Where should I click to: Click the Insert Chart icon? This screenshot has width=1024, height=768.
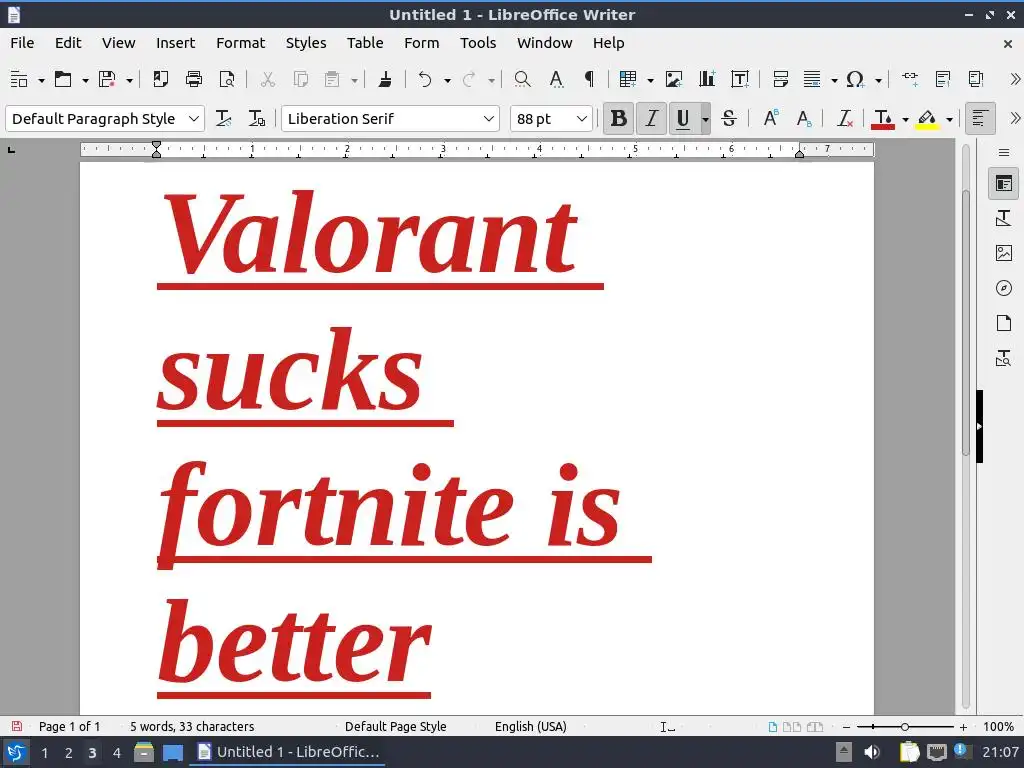point(707,80)
